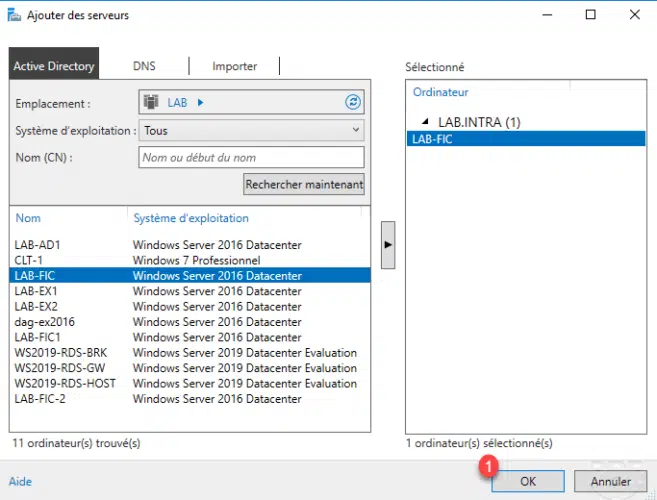The height and width of the screenshot is (500, 657).
Task: Sort by the Nom column header
Action: (28, 218)
